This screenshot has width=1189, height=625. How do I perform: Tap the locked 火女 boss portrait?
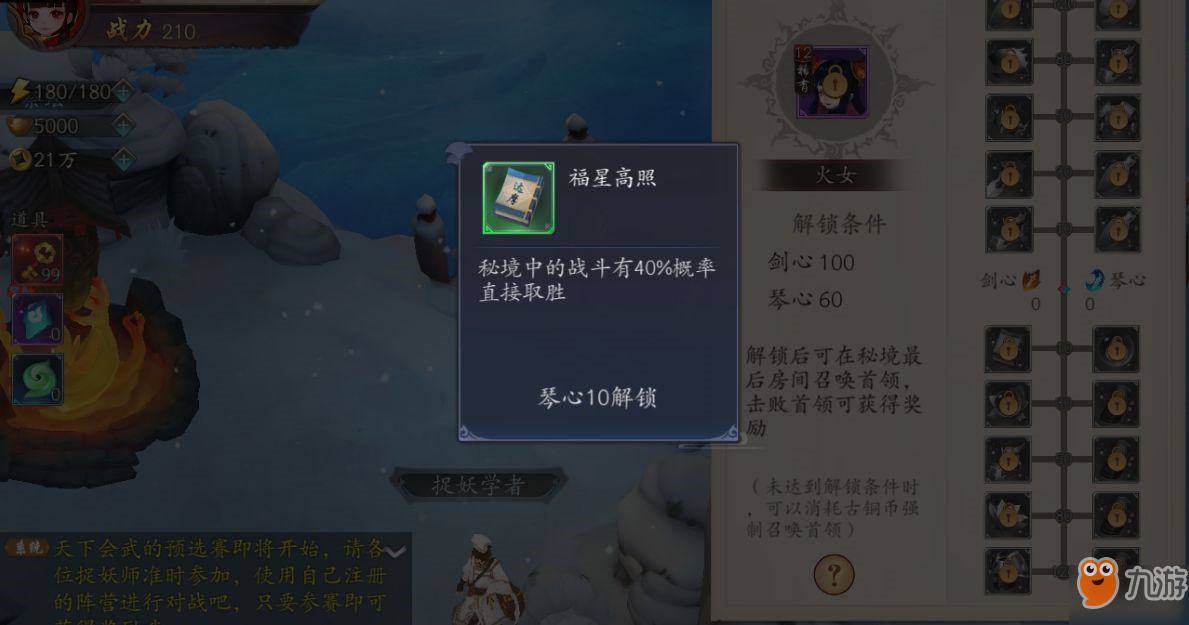point(832,82)
